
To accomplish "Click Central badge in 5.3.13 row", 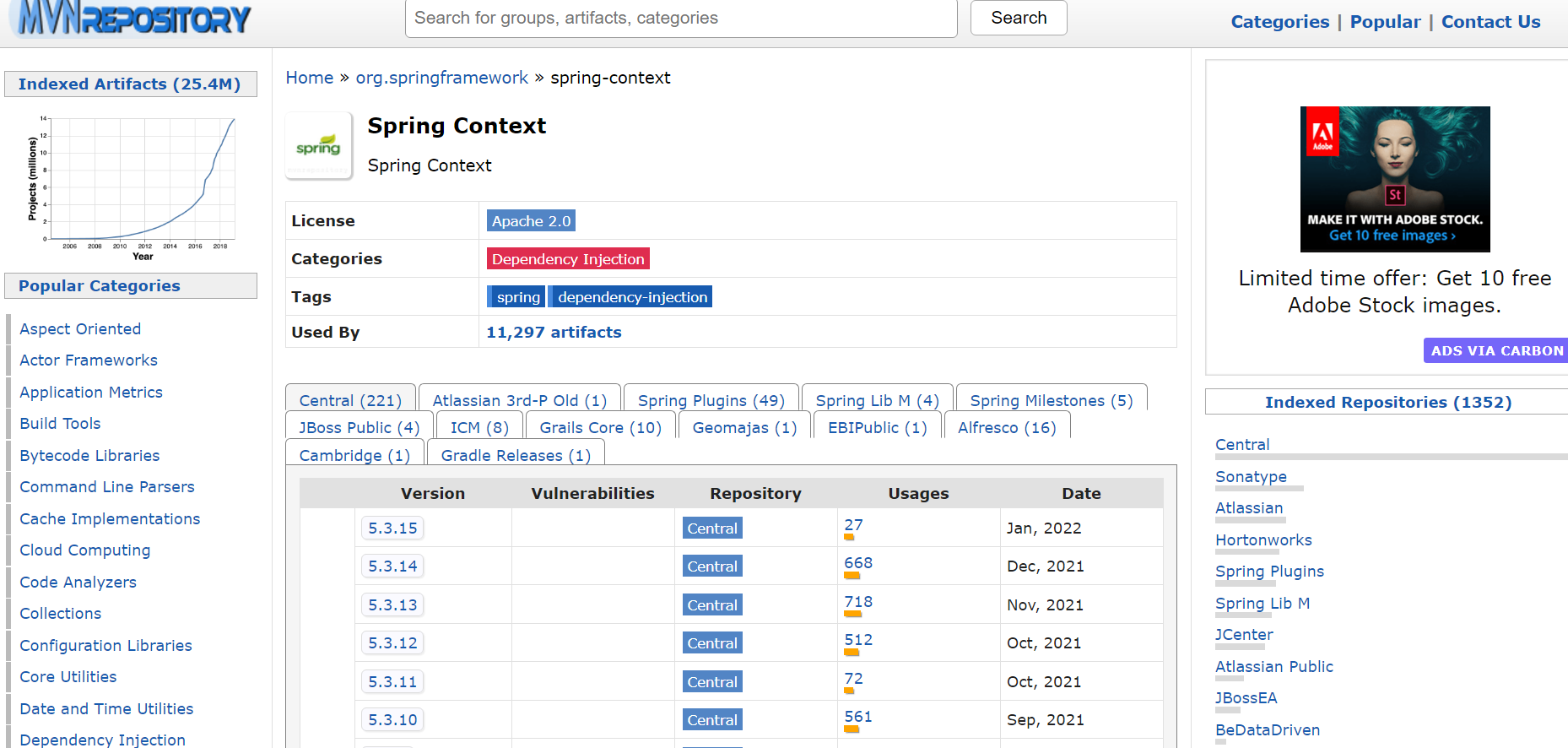I will click(712, 605).
